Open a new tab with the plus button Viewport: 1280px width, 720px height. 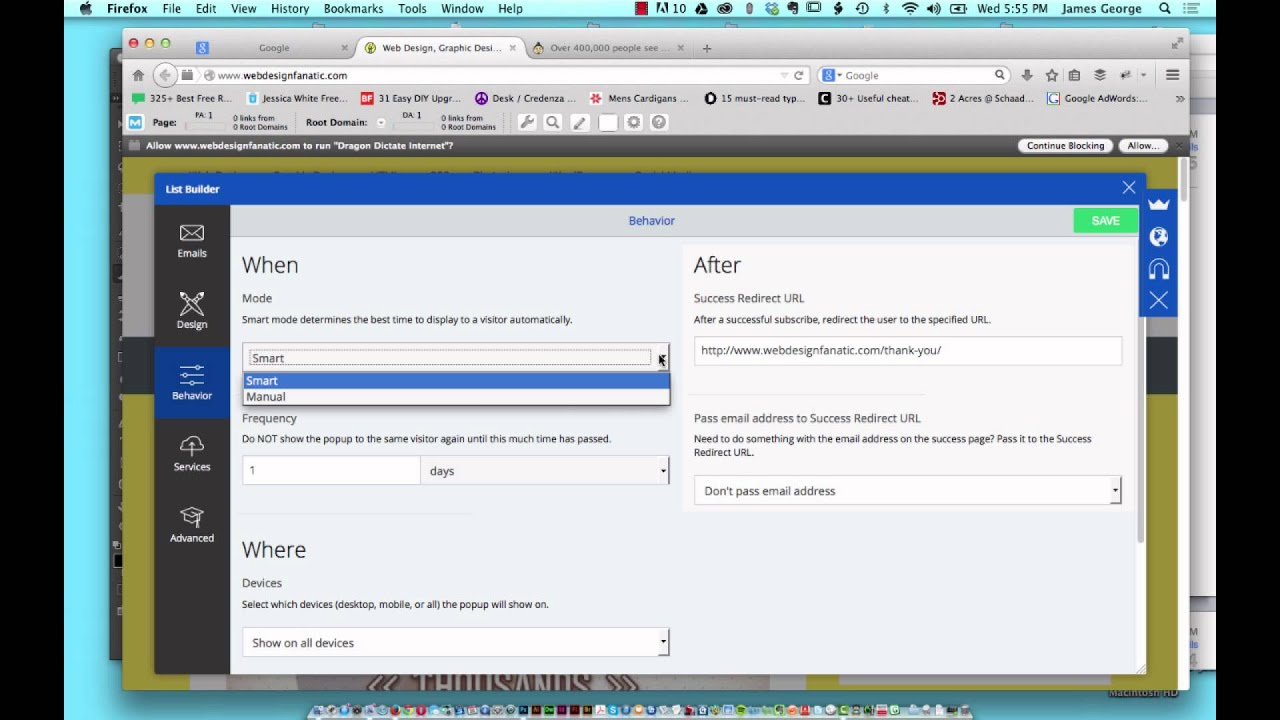(x=707, y=48)
